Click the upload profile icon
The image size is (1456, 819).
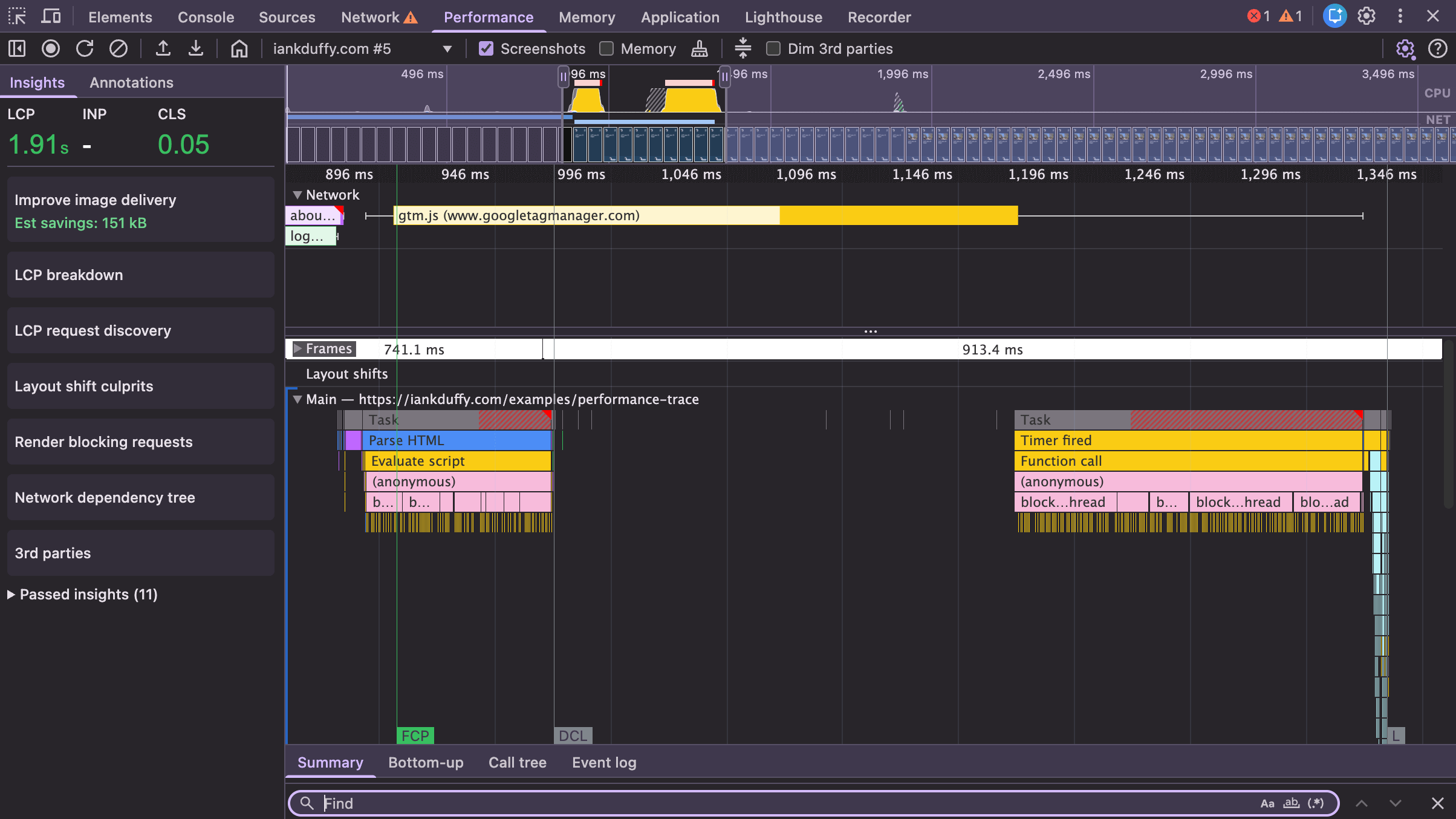point(163,48)
